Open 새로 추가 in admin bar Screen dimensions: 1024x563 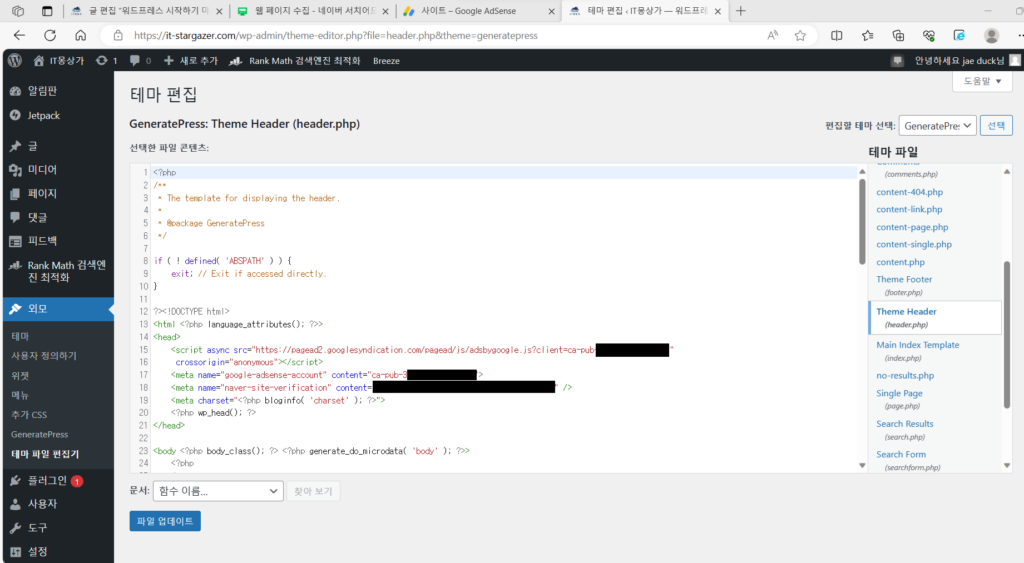(191, 60)
